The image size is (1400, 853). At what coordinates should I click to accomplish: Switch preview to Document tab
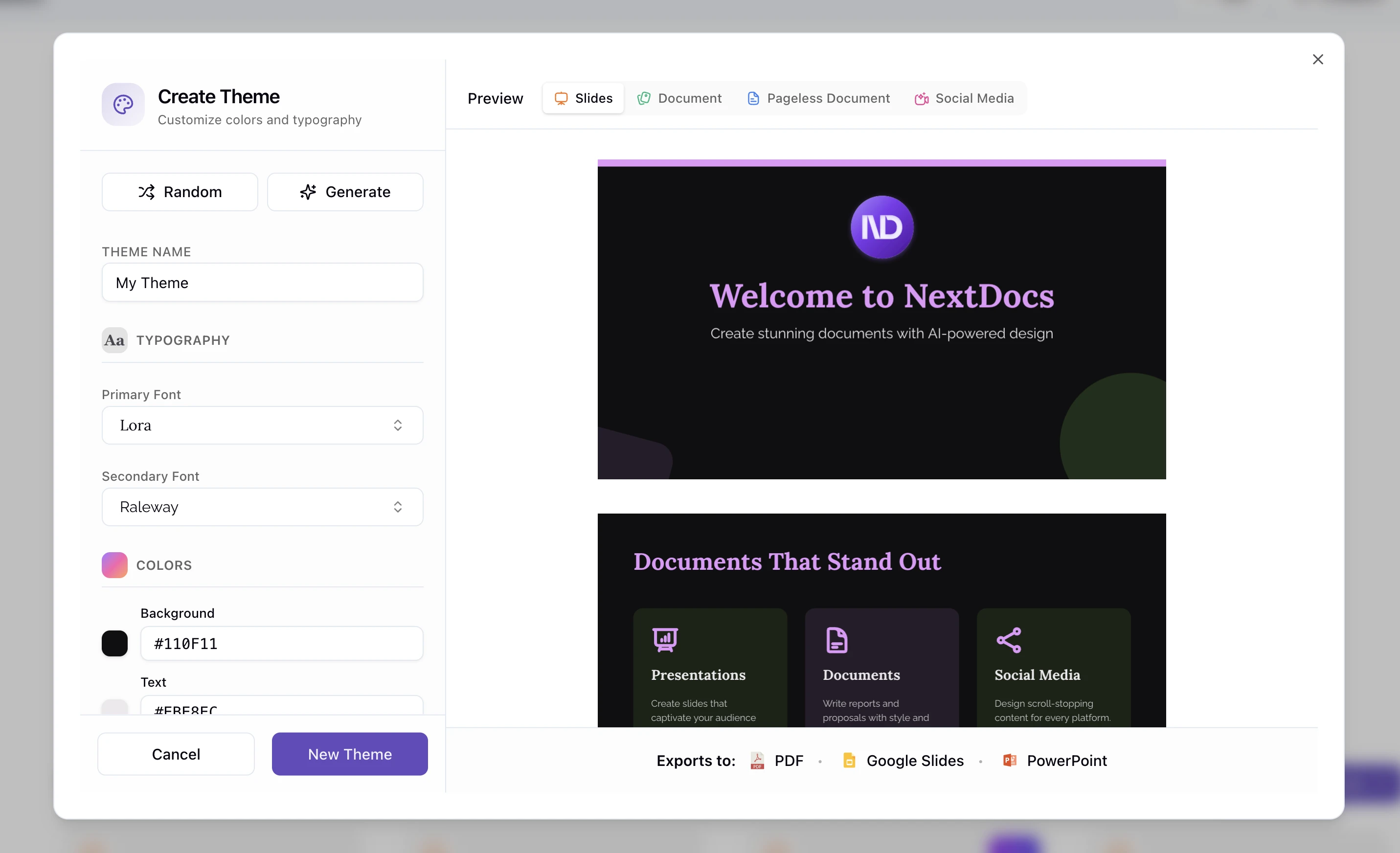tap(679, 98)
